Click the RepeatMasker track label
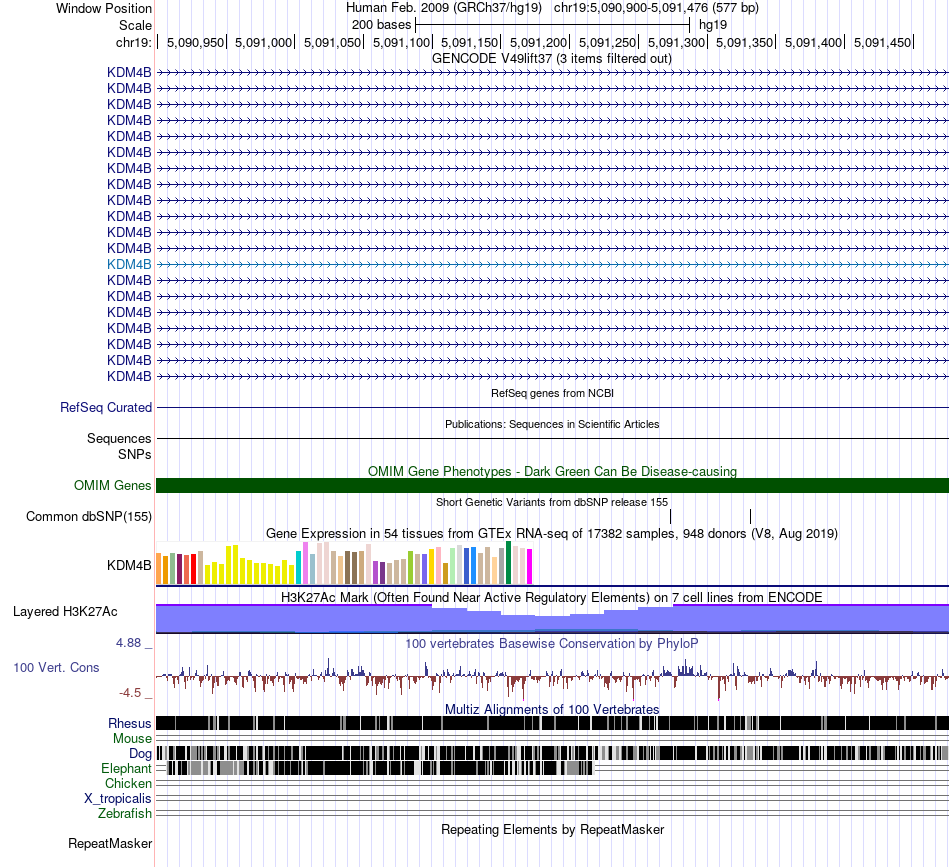 pos(110,843)
